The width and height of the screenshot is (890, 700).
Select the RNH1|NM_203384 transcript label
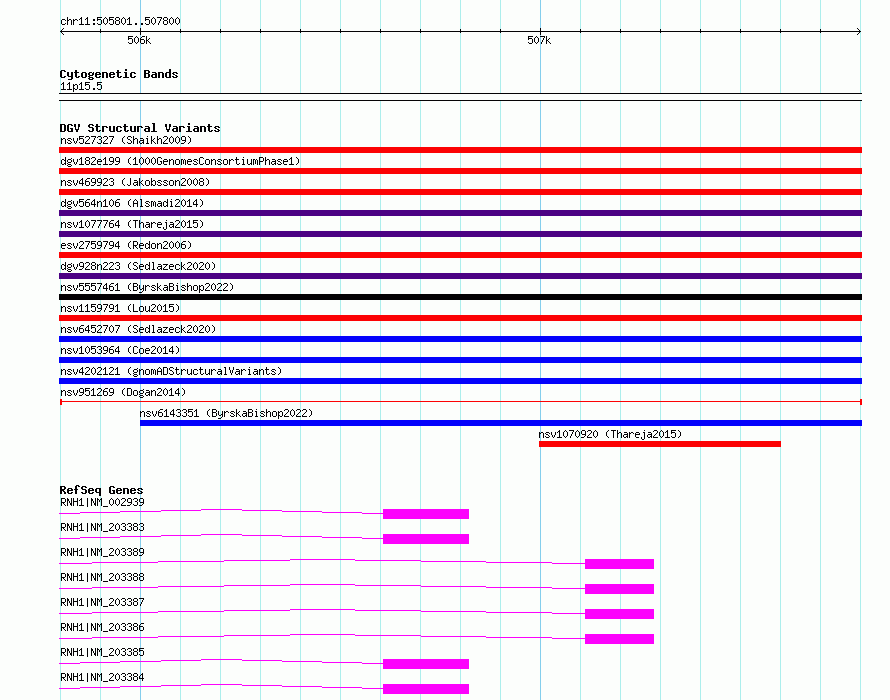[x=102, y=677]
